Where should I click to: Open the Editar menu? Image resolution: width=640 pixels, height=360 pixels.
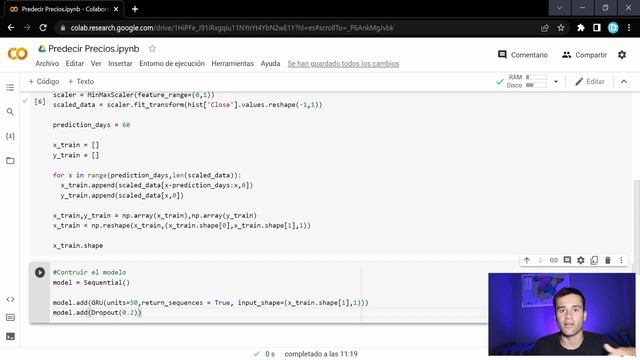point(75,64)
